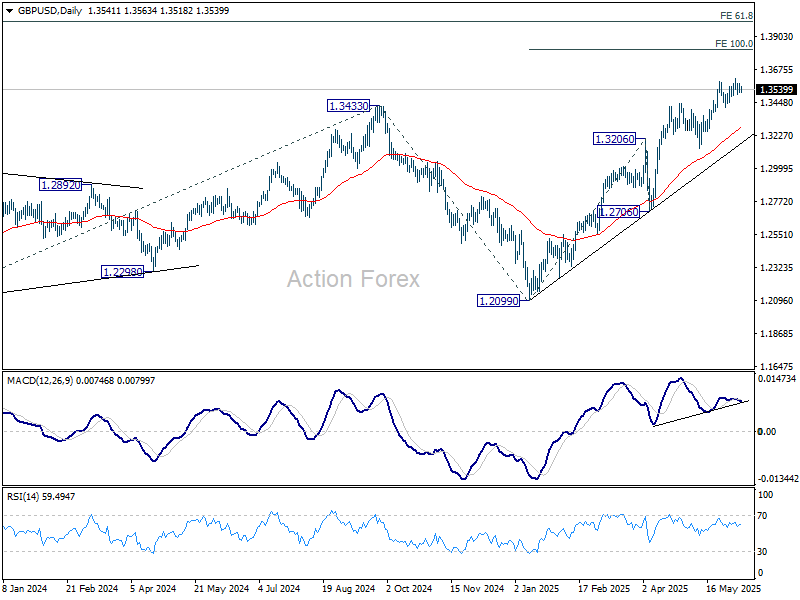Select the FE 100.0 Fibonacci label
Viewport: 800px width, 600px height.
pyautogui.click(x=734, y=44)
